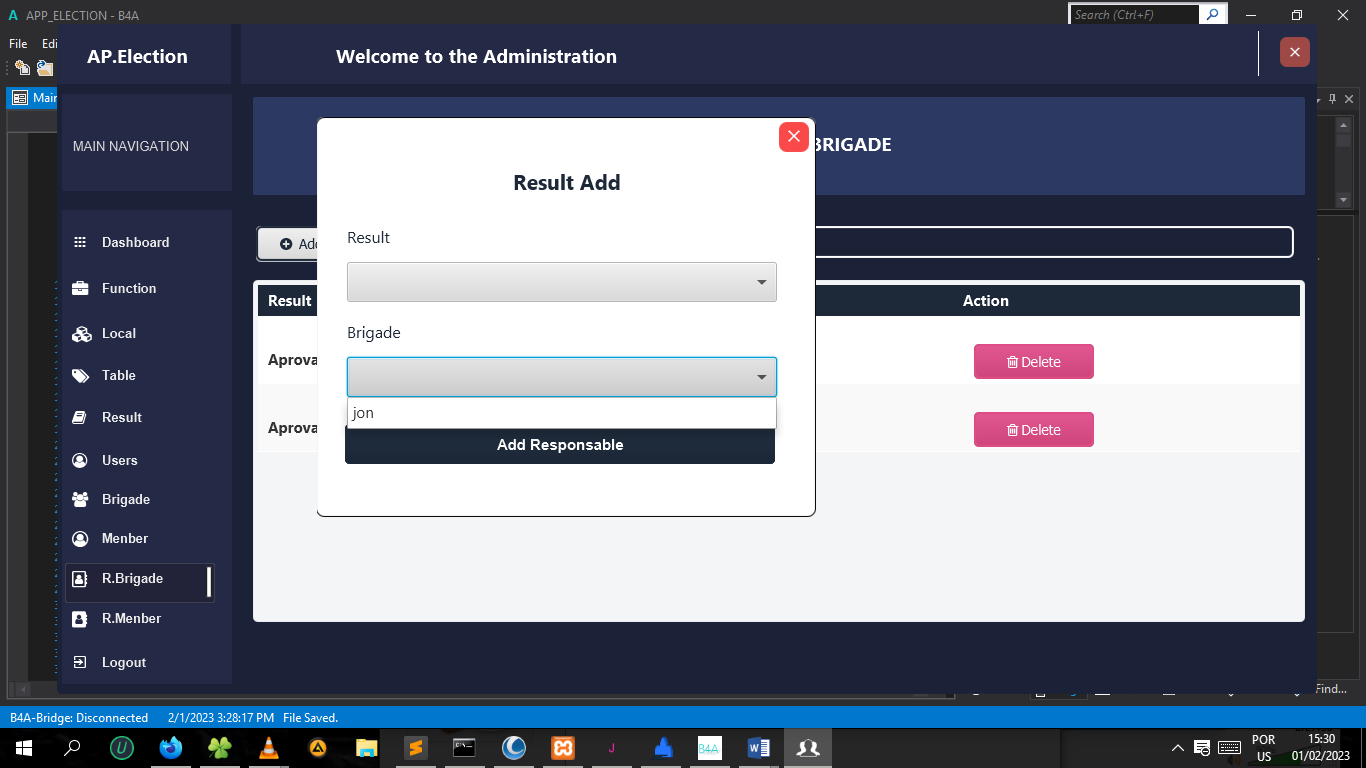Viewport: 1366px width, 768px height.
Task: Open VLC media player from taskbar
Action: point(269,748)
